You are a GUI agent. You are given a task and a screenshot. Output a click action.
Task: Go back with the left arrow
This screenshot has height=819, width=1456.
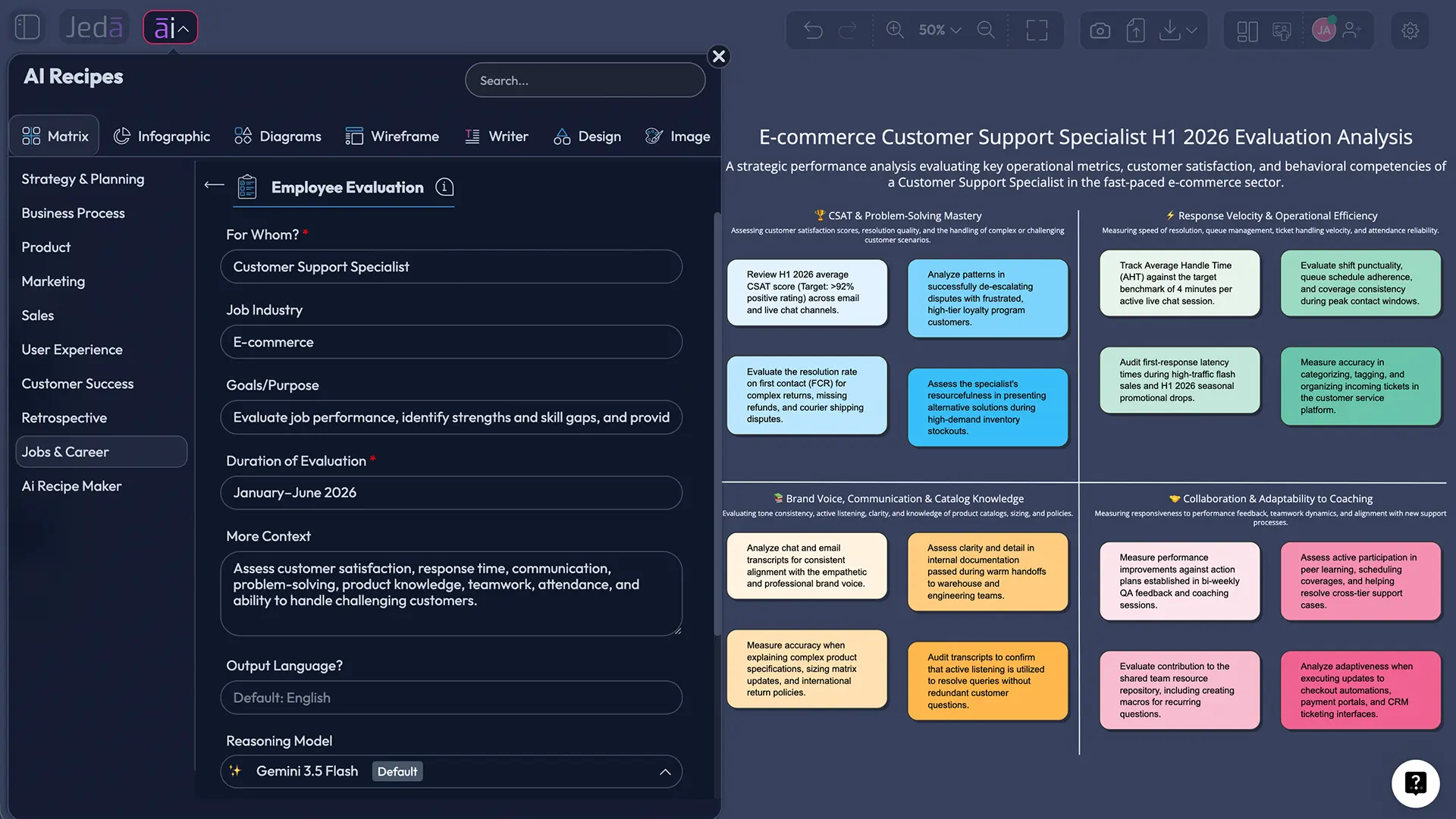(x=214, y=184)
